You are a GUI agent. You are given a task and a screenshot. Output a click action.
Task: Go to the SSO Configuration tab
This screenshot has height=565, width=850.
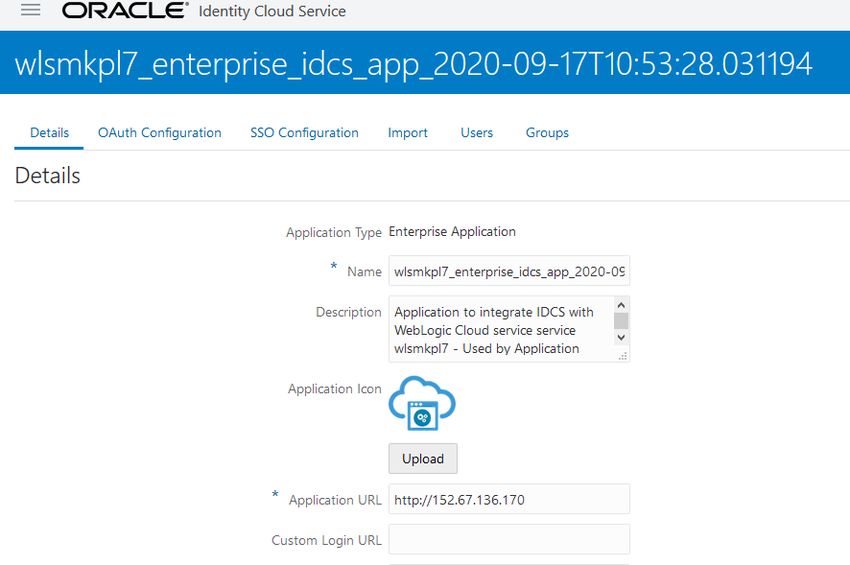(x=304, y=133)
